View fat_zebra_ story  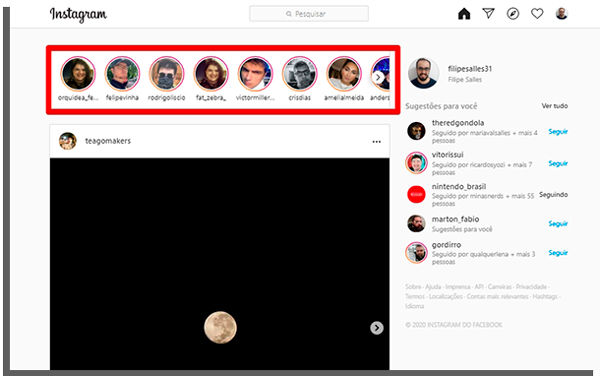click(x=211, y=74)
